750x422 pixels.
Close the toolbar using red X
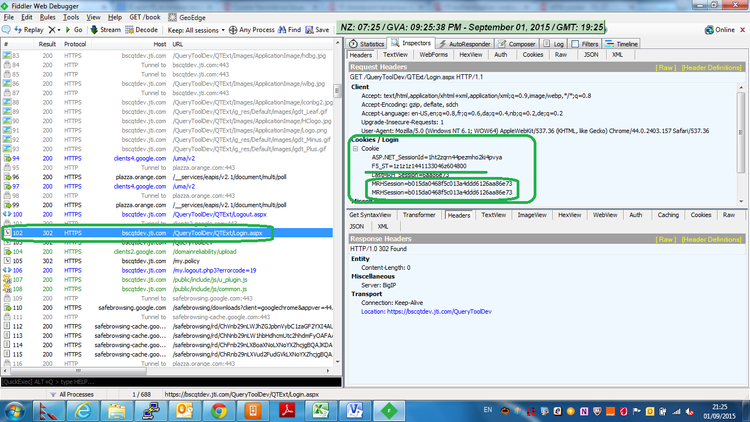[x=743, y=30]
